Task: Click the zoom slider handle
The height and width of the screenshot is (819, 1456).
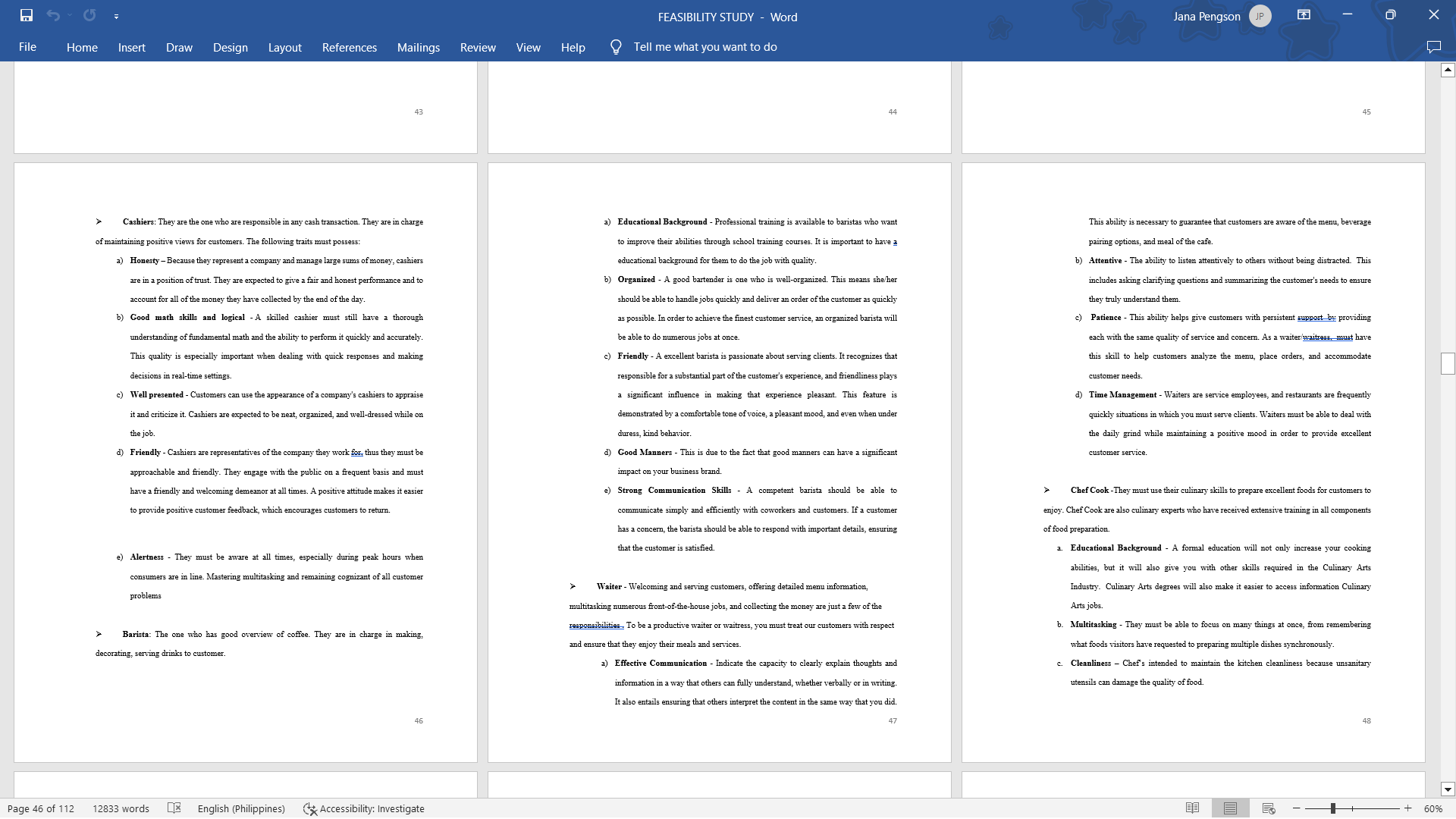Action: (1332, 808)
